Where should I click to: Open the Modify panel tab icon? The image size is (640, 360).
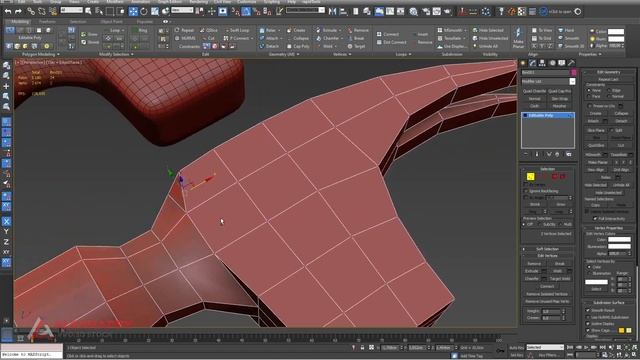coord(533,63)
